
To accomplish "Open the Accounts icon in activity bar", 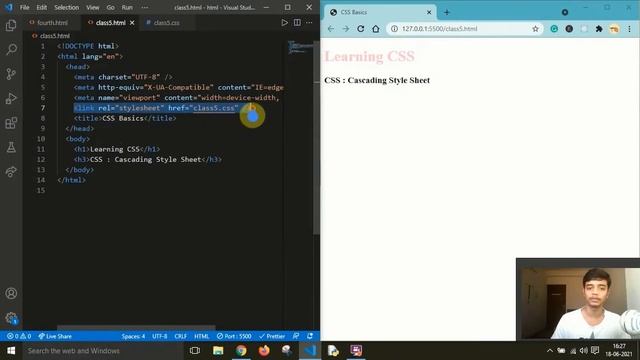I will pos(11,293).
